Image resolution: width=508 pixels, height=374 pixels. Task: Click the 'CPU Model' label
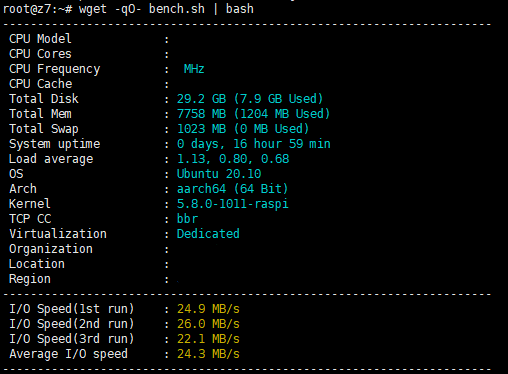click(40, 39)
